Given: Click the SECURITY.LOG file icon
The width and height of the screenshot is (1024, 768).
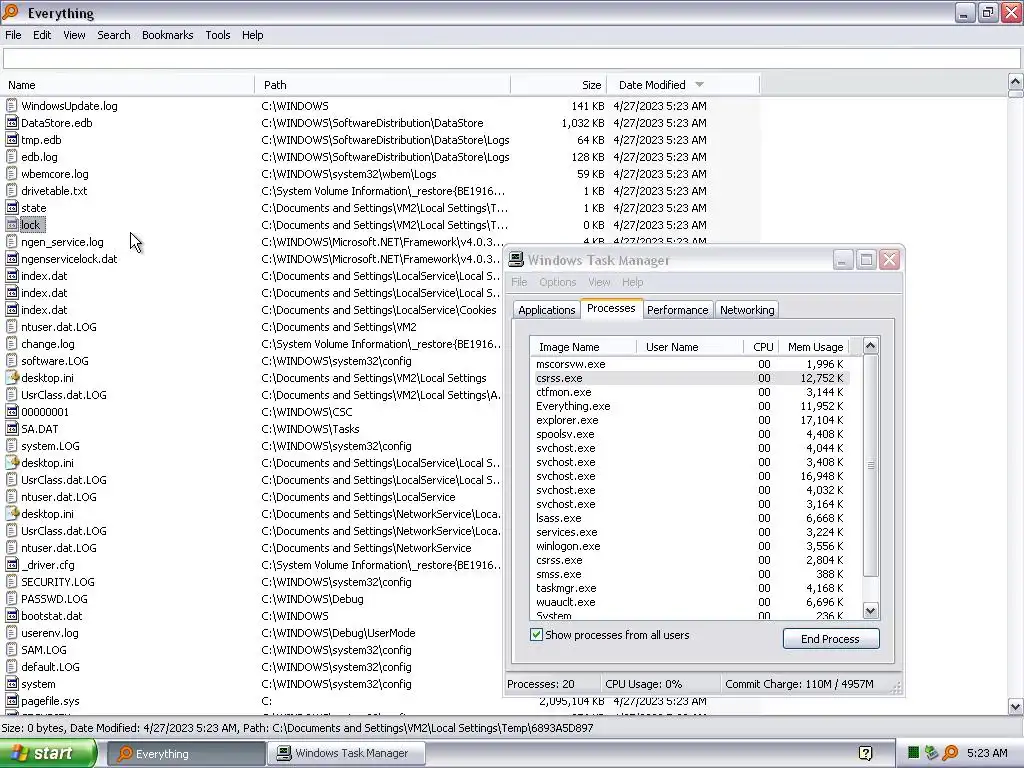Looking at the screenshot, I should [x=11, y=582].
